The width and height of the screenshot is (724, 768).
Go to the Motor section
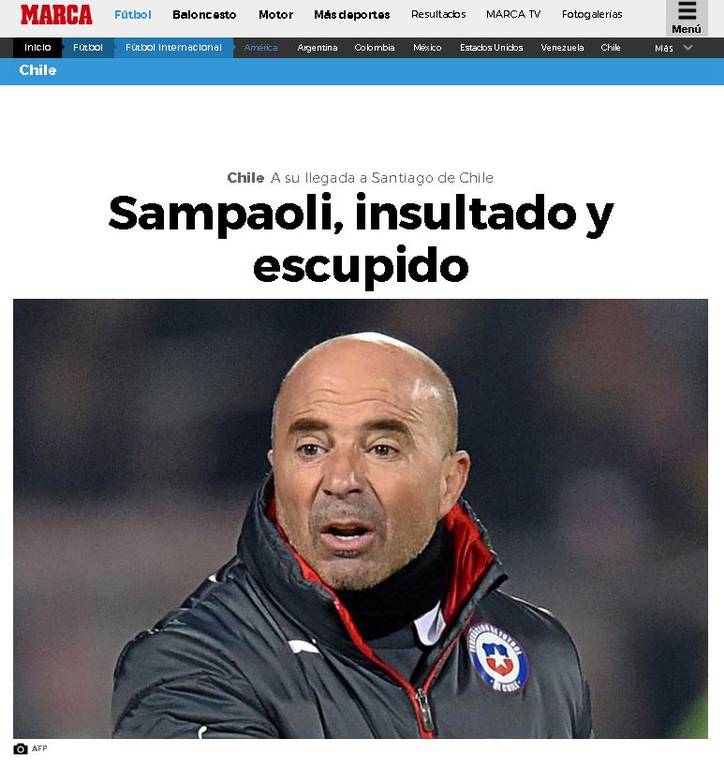276,15
